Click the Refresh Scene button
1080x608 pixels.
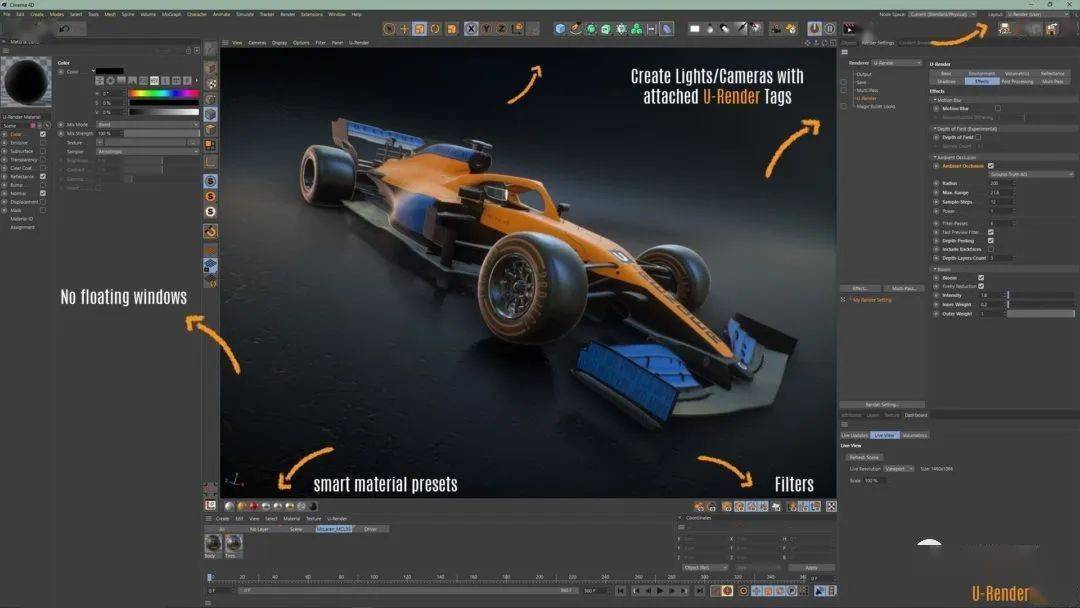click(864, 457)
